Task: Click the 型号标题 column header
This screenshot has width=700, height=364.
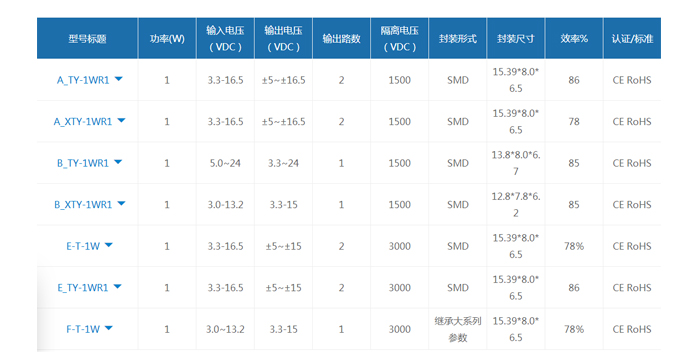Action: tap(88, 38)
